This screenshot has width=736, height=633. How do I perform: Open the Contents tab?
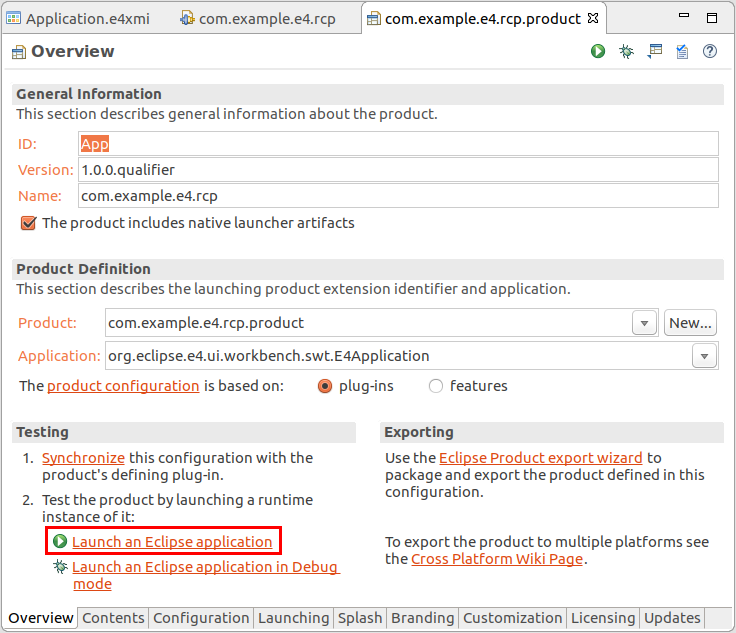tap(113, 618)
